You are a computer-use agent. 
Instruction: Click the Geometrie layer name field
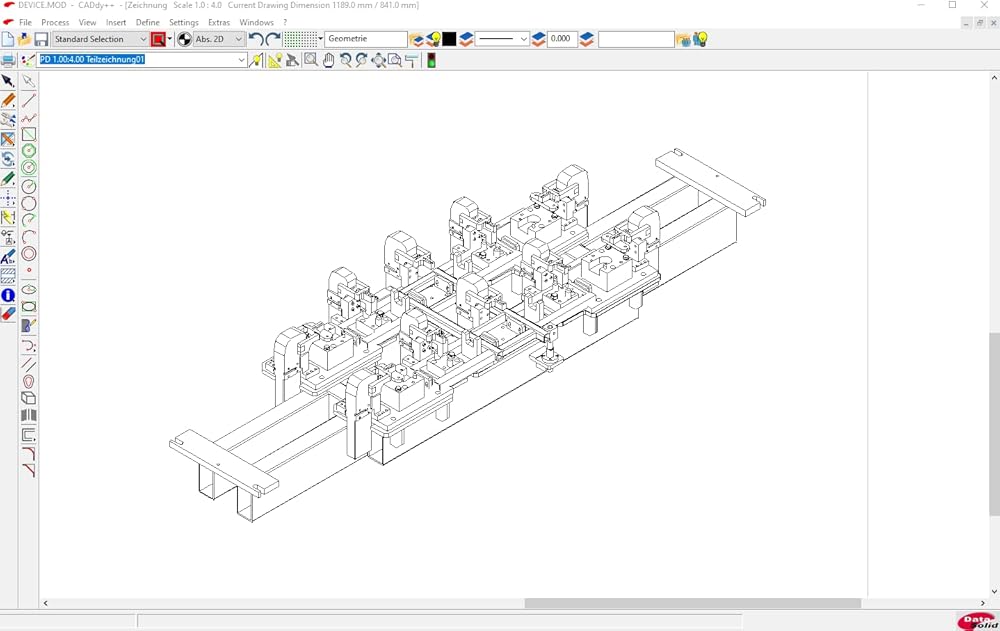(365, 39)
